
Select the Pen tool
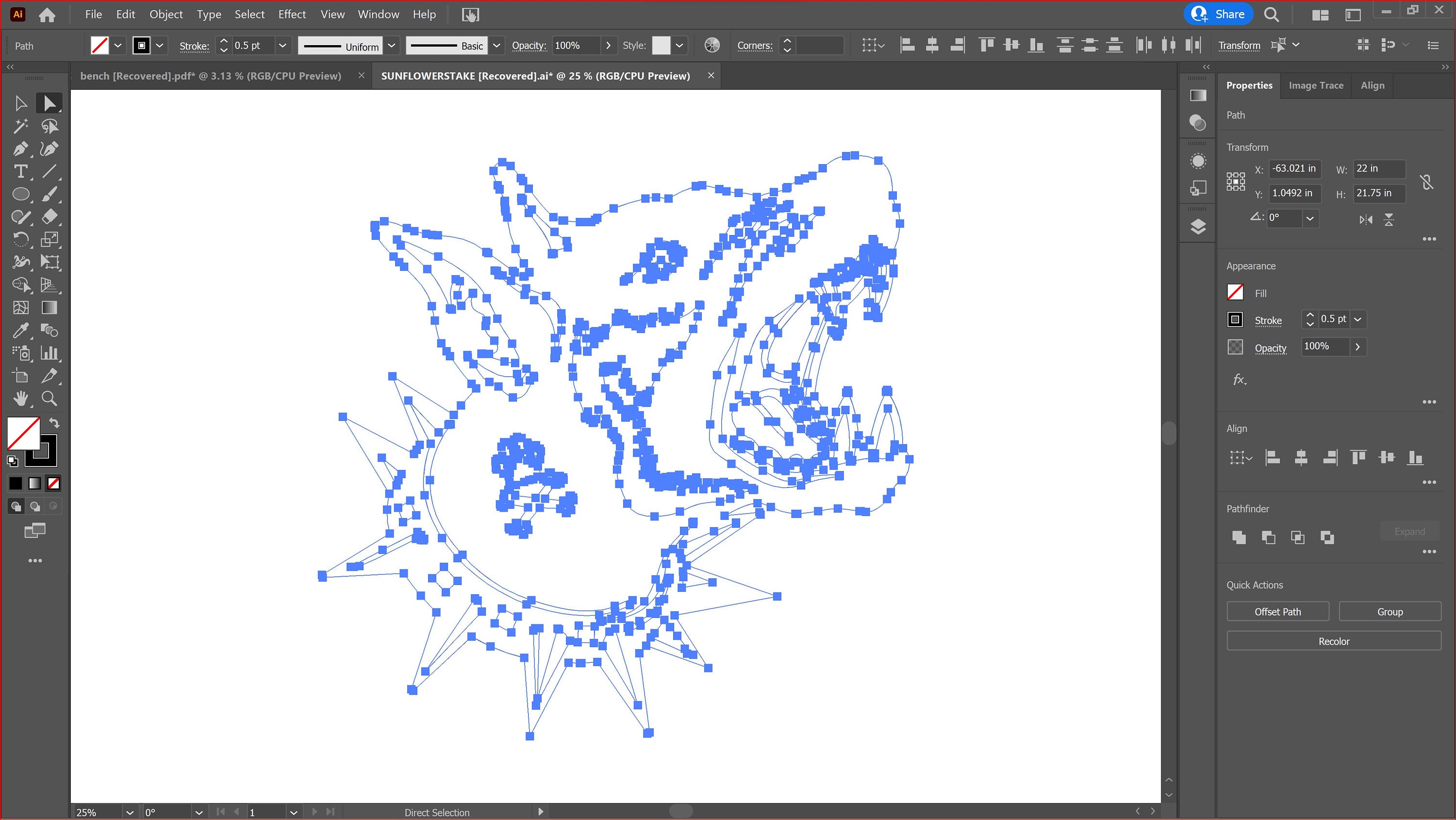(x=21, y=149)
